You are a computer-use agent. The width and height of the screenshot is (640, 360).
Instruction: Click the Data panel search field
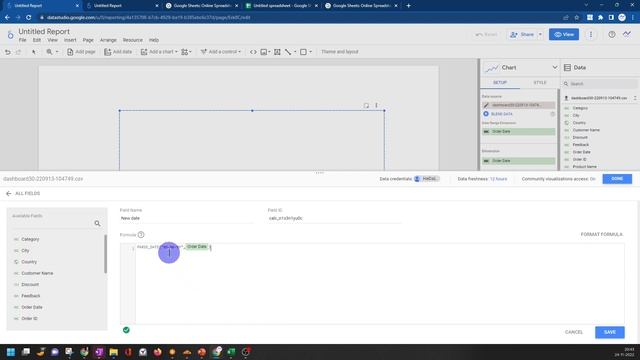600,84
